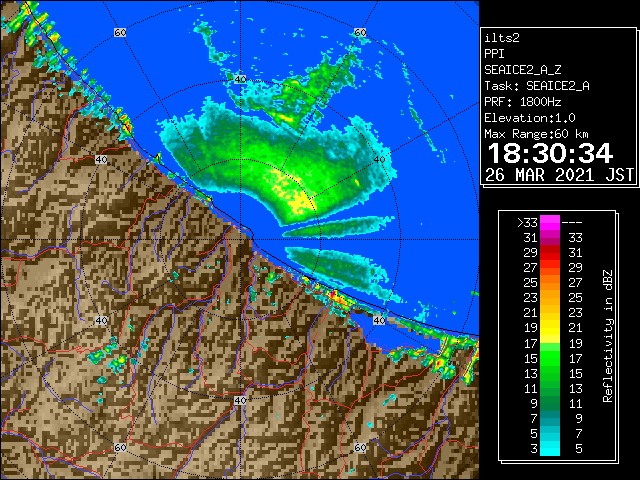Select the orange 25–27 dBZ legend swatch
640x480 pixels.
click(x=550, y=282)
